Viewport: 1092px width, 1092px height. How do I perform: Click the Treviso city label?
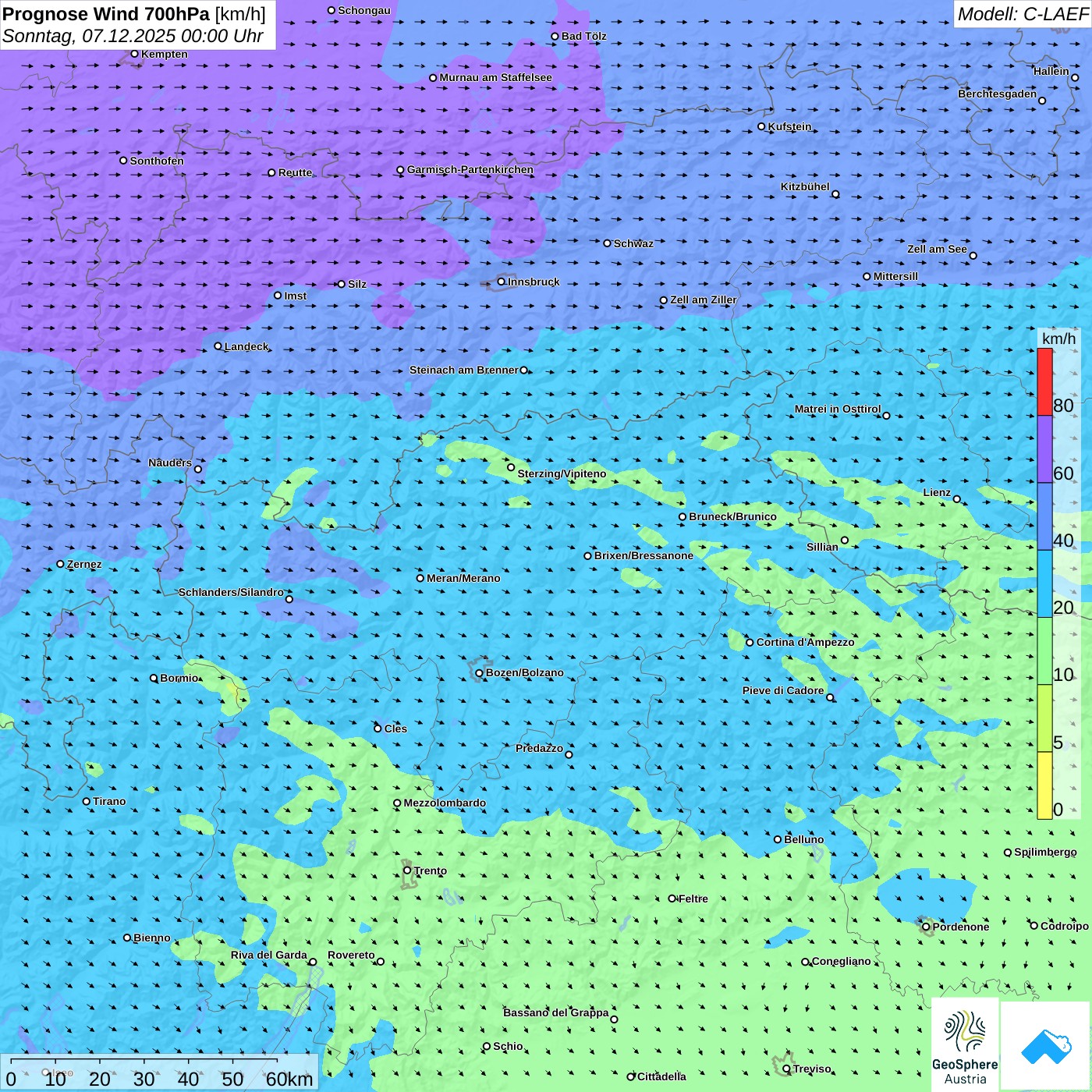812,1069
